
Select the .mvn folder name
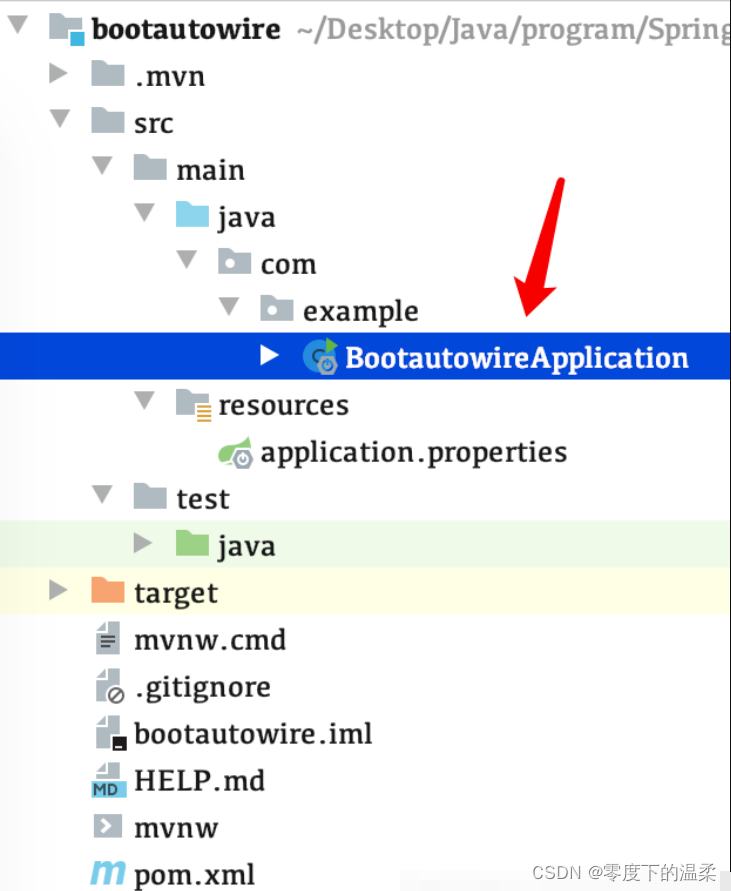coord(170,77)
